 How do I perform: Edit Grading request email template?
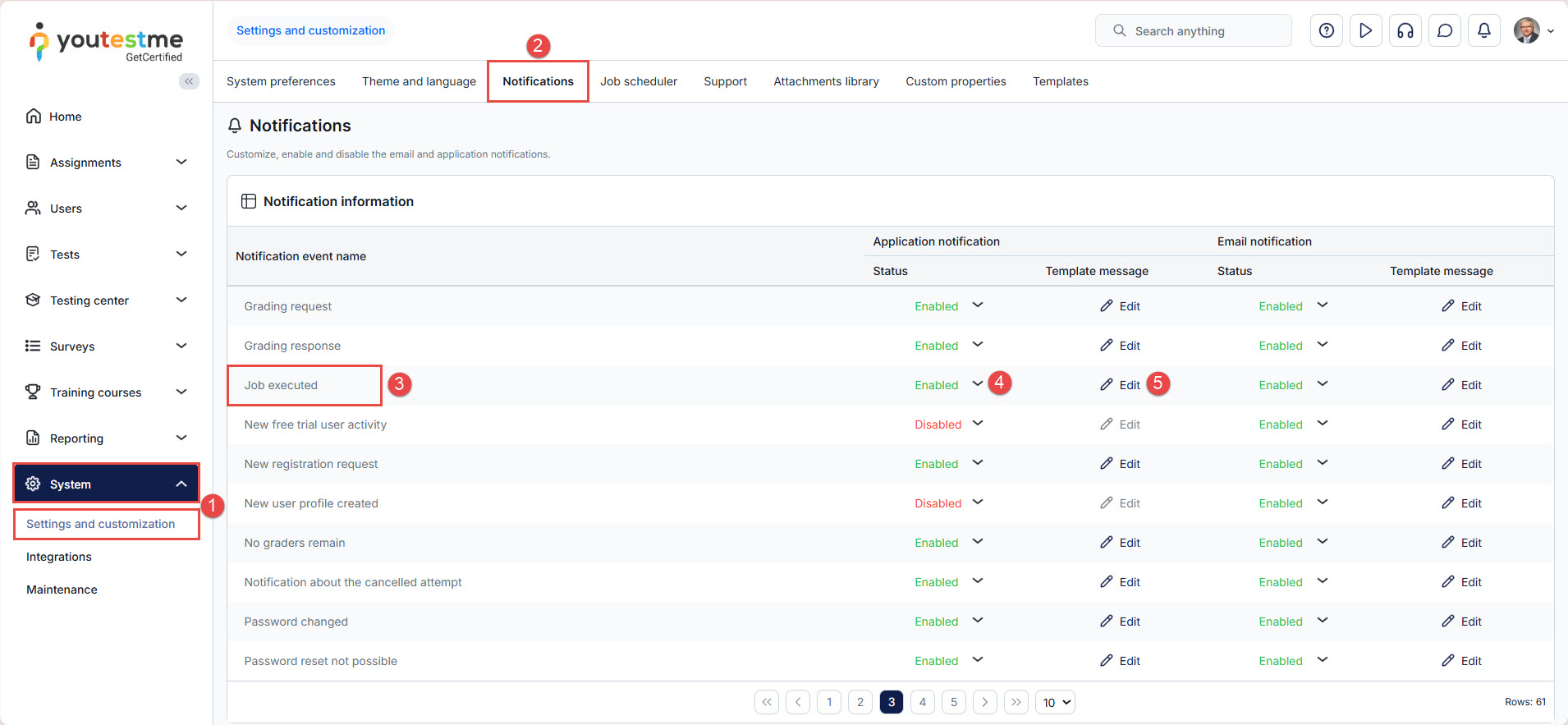pos(1461,306)
